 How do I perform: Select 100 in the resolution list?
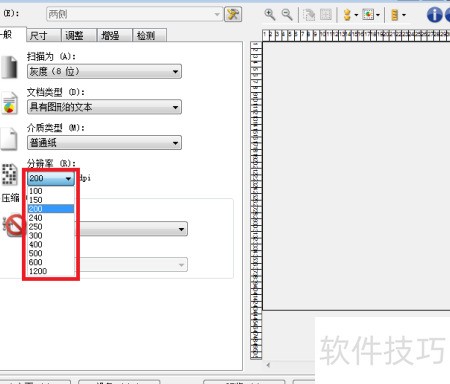(x=51, y=191)
